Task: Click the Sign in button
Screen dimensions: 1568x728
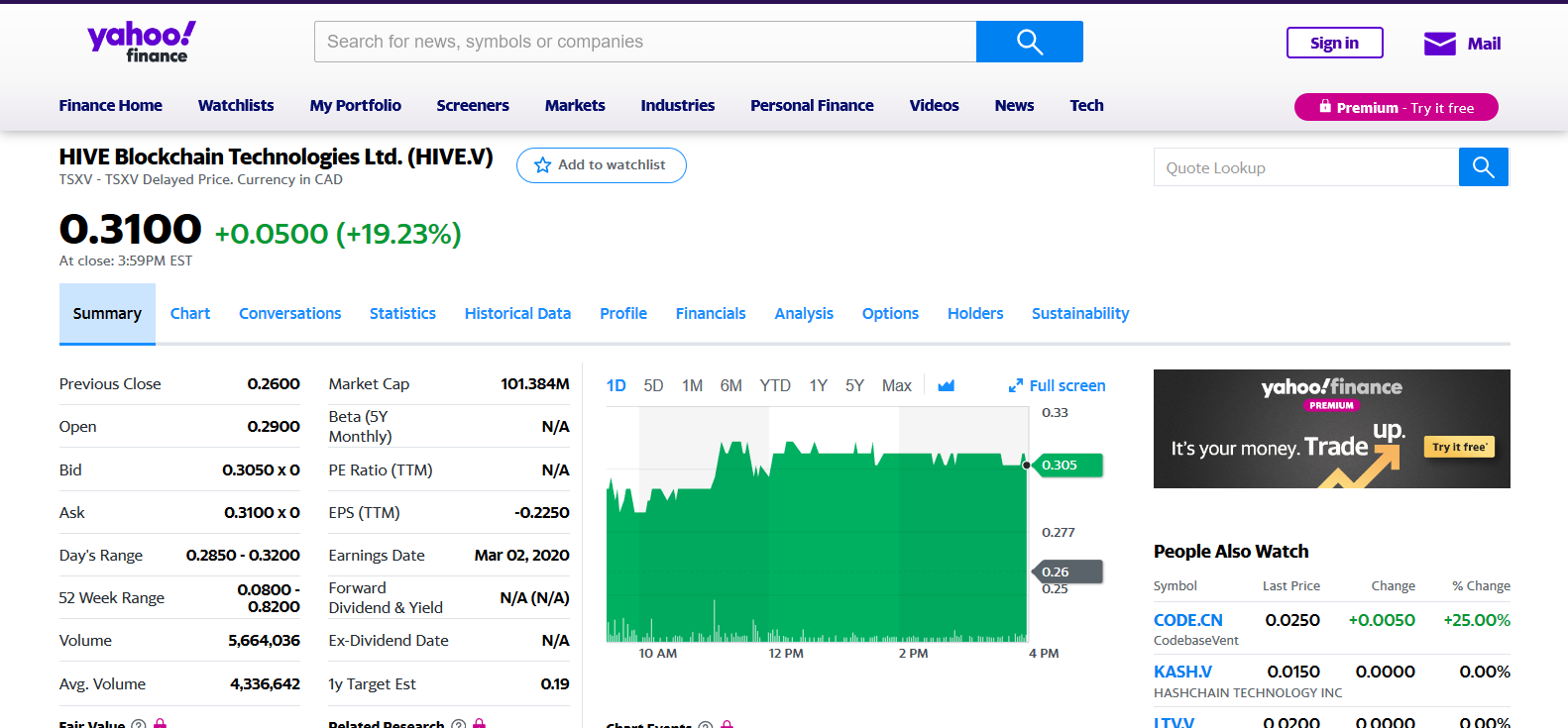Action: pyautogui.click(x=1334, y=43)
